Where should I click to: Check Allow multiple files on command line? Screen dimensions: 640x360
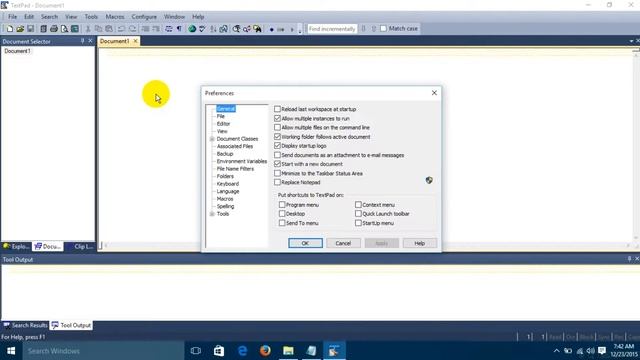point(278,127)
